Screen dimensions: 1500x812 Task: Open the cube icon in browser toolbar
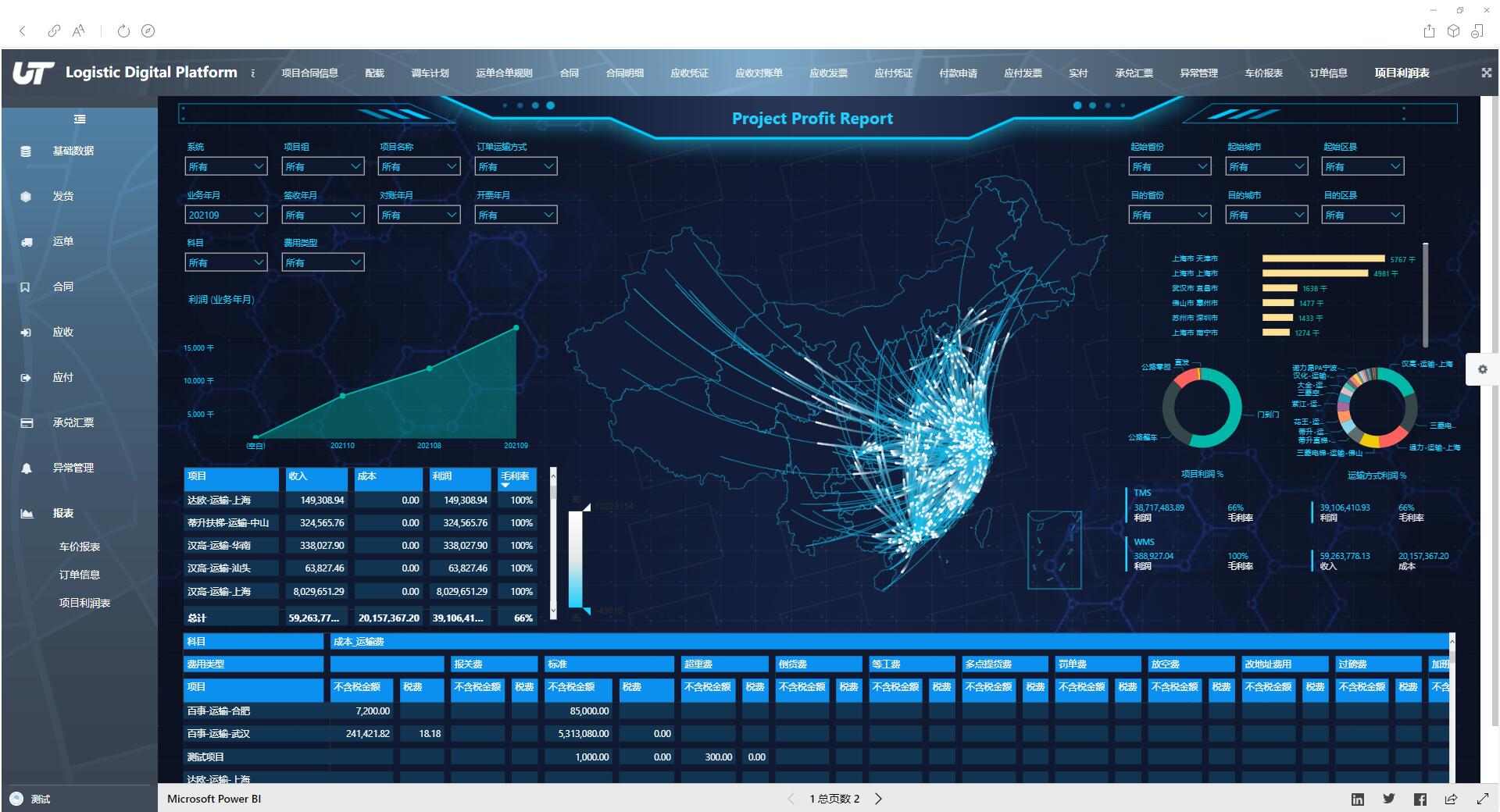click(x=1453, y=31)
